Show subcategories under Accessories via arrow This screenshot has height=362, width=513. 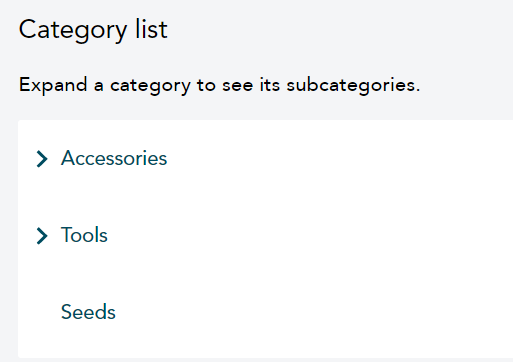(42, 159)
